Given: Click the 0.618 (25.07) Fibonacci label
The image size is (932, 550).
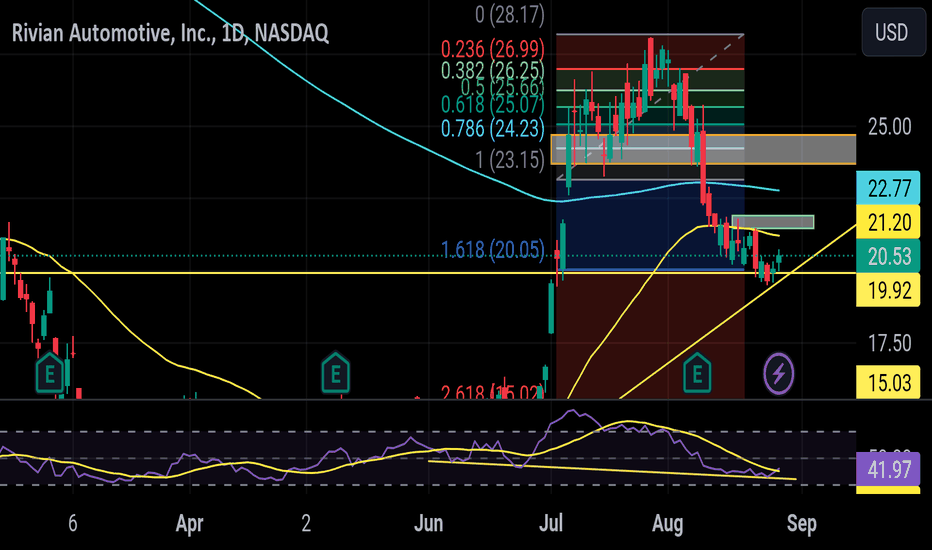Looking at the screenshot, I should click(492, 105).
